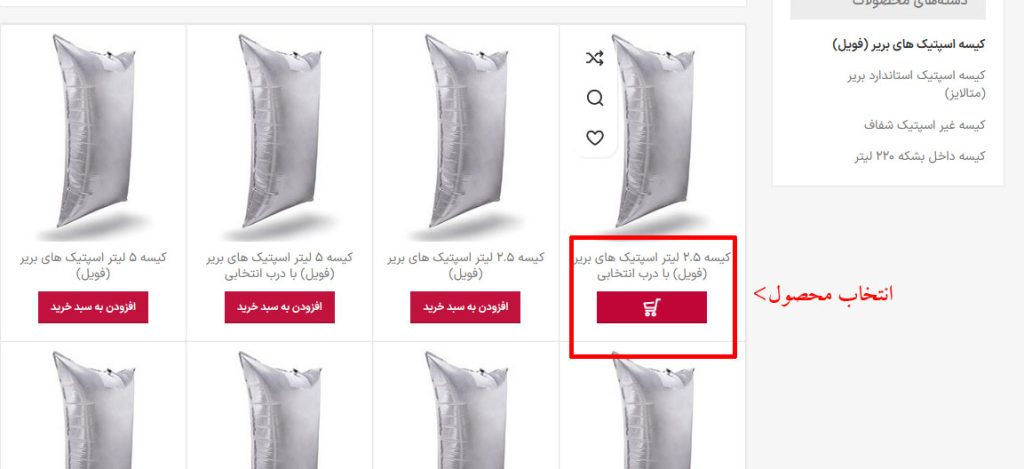Open کیسه اسپتیک های بریر (فویل) category
This screenshot has width=1024, height=469.
[908, 44]
